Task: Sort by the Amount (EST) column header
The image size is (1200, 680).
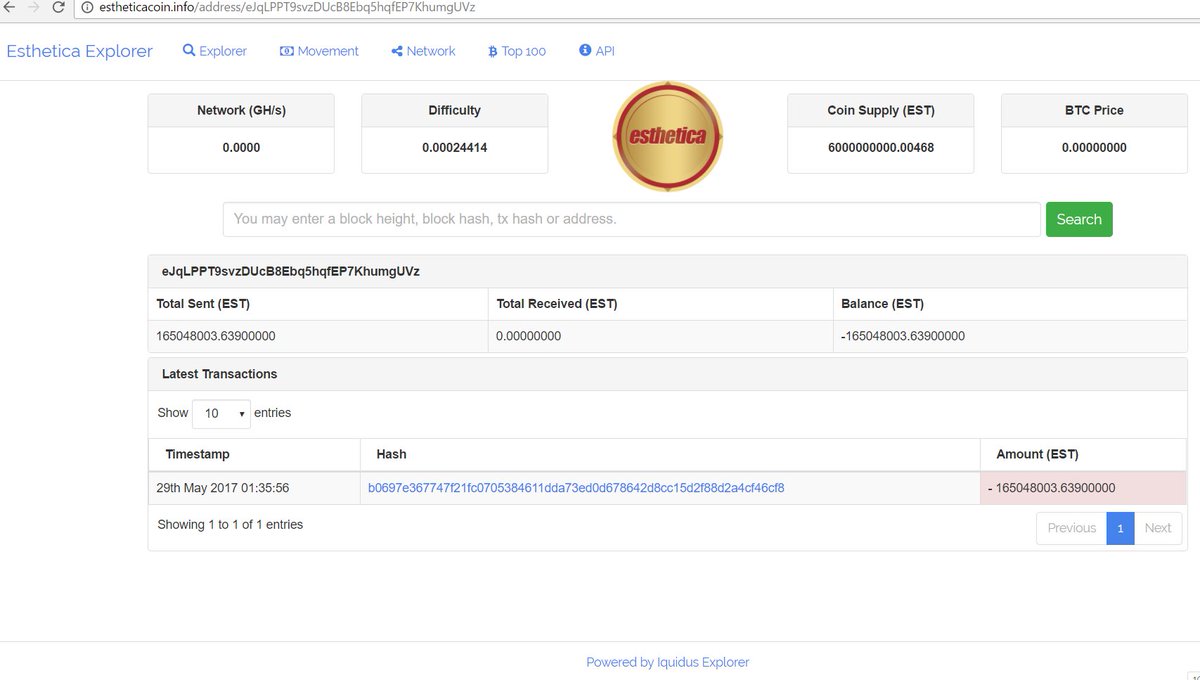Action: pyautogui.click(x=1083, y=454)
